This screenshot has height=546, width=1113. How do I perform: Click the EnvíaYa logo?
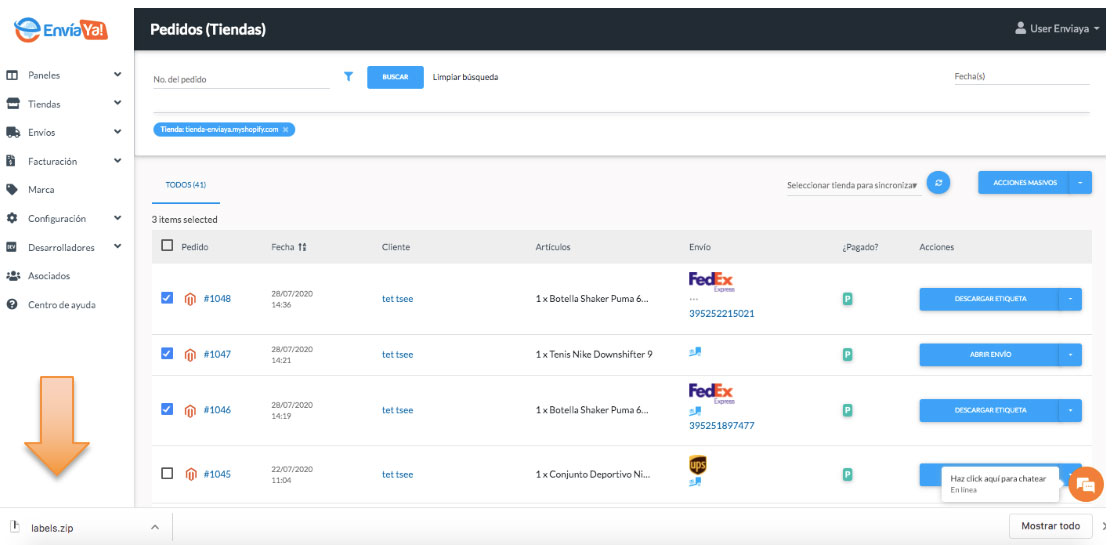[x=62, y=30]
